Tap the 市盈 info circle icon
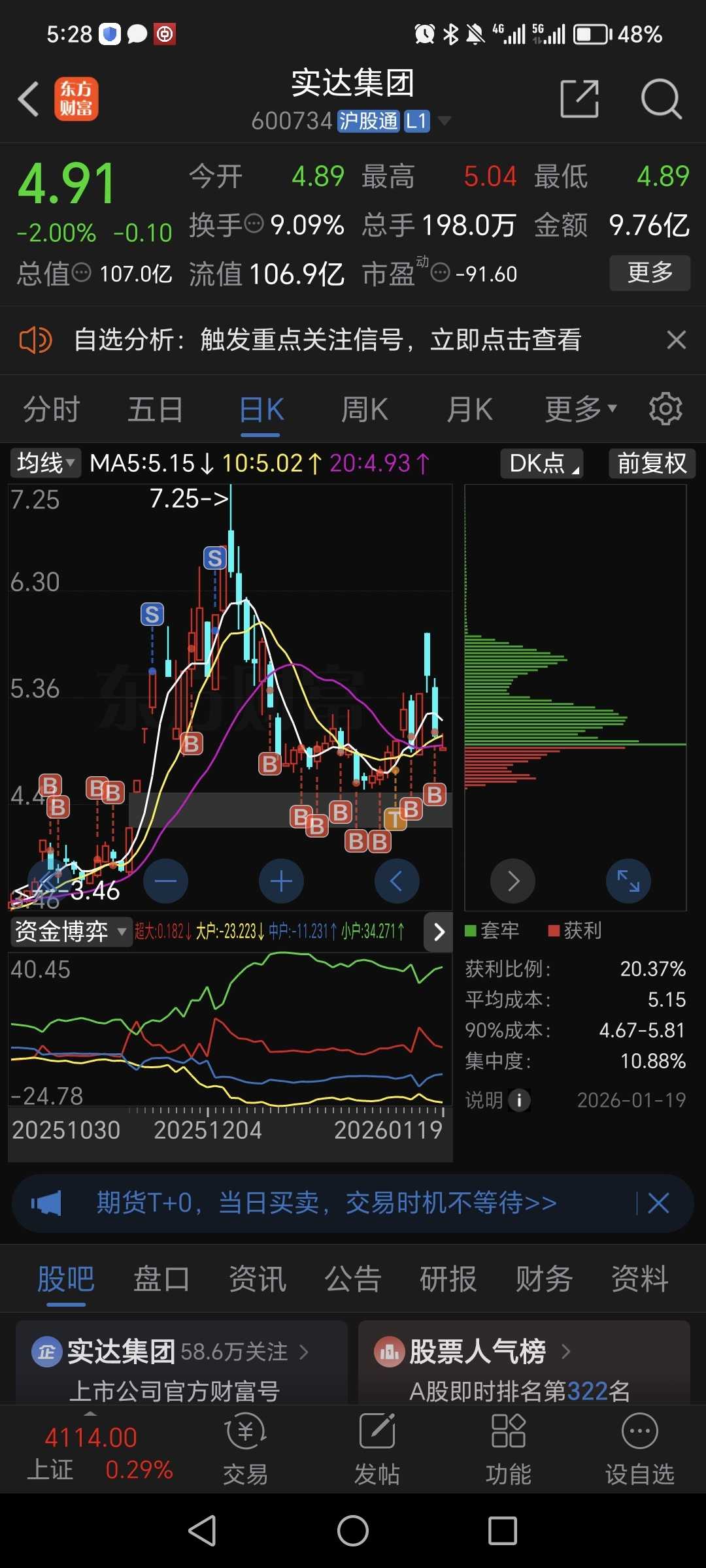The width and height of the screenshot is (706, 1568). click(441, 272)
